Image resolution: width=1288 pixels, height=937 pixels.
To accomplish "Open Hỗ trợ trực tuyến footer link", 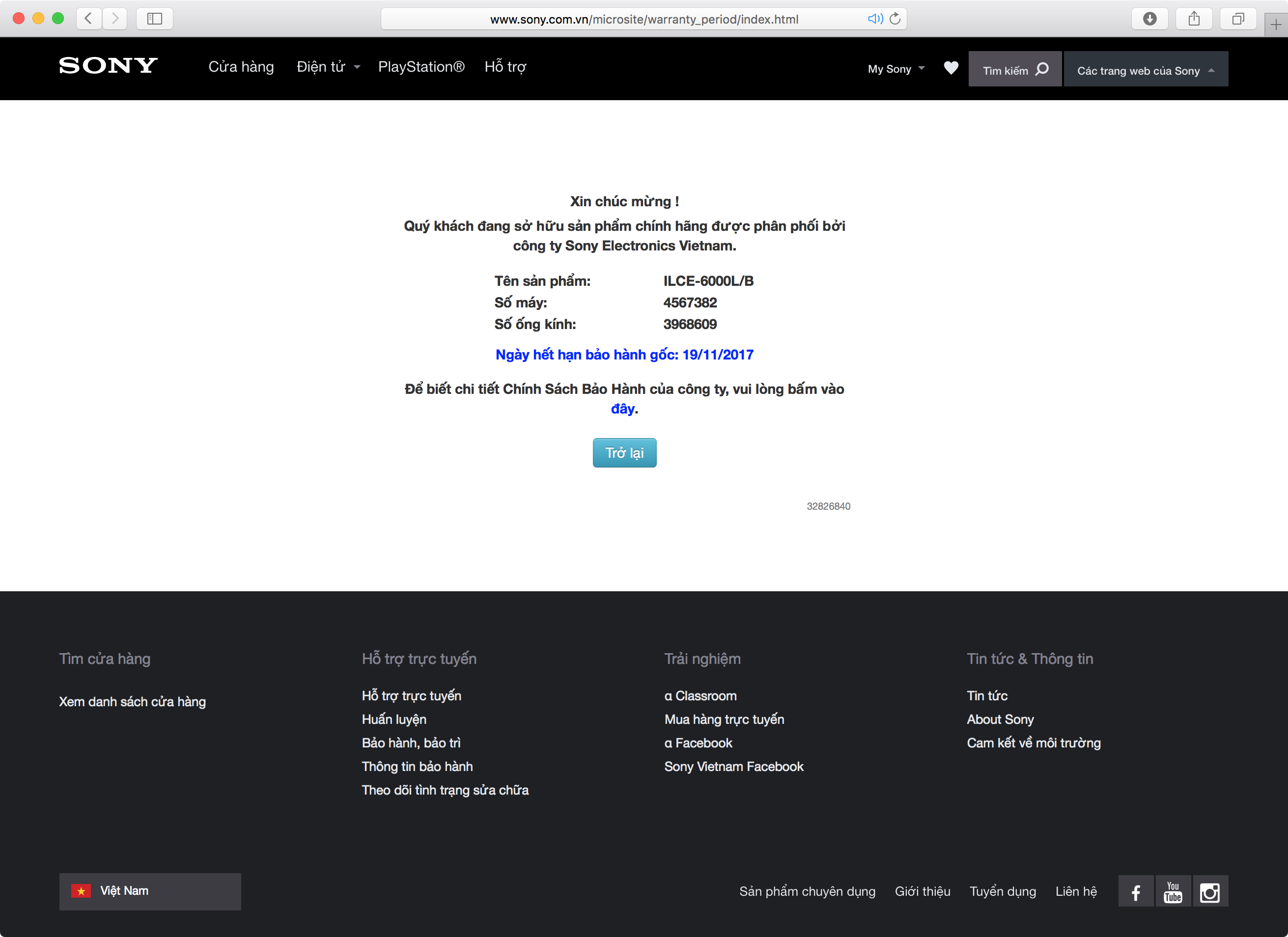I will pyautogui.click(x=411, y=696).
